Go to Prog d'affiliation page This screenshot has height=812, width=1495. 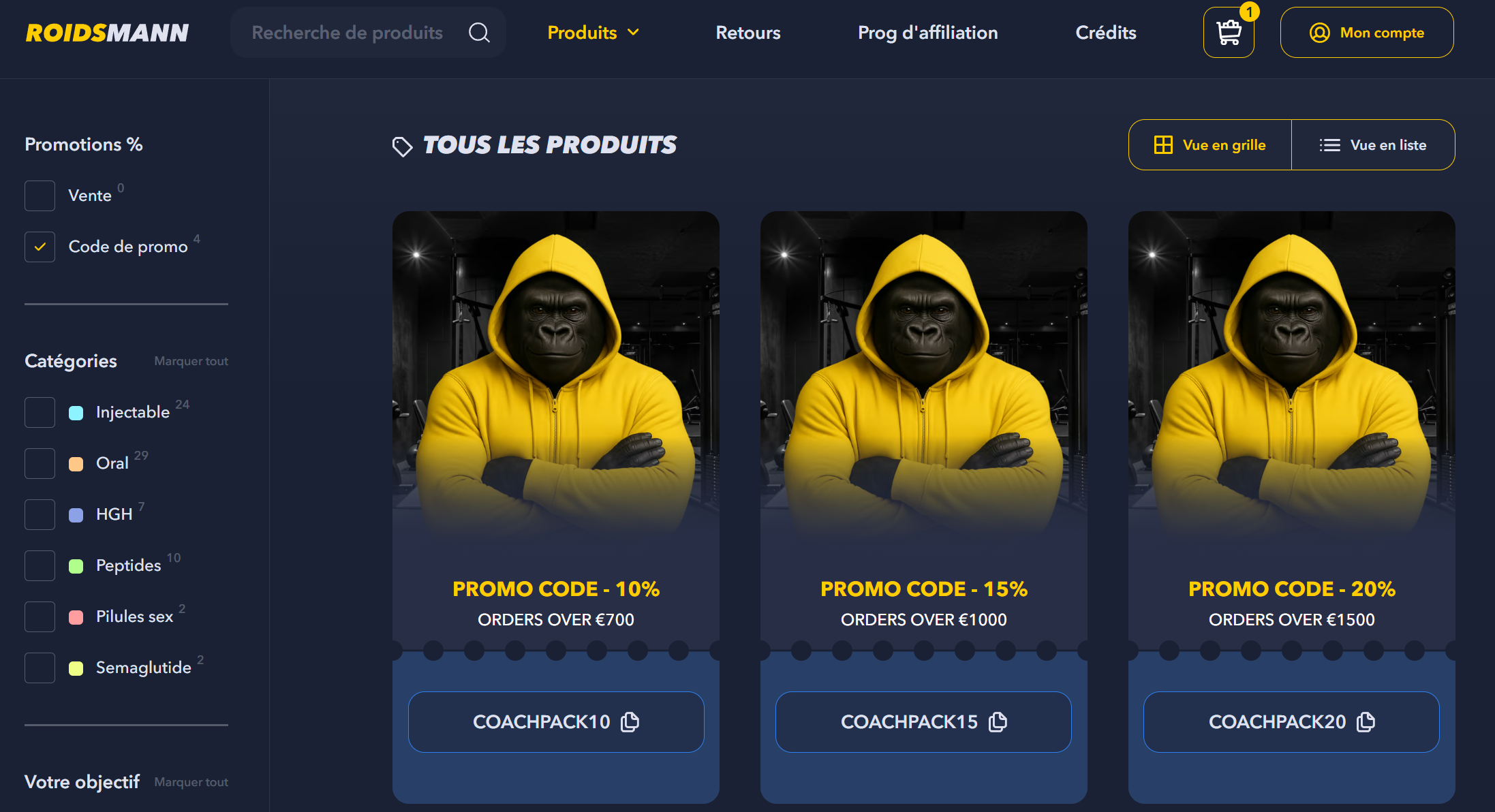(927, 33)
